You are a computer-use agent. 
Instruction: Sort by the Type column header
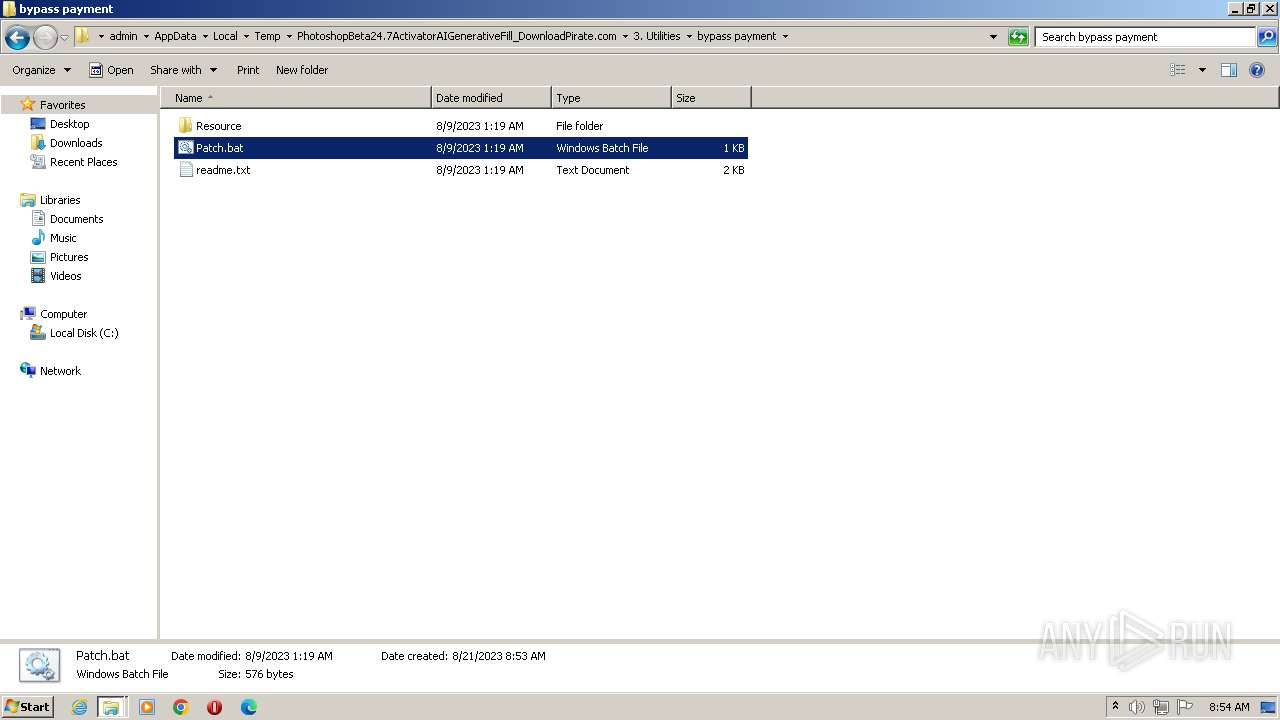611,98
